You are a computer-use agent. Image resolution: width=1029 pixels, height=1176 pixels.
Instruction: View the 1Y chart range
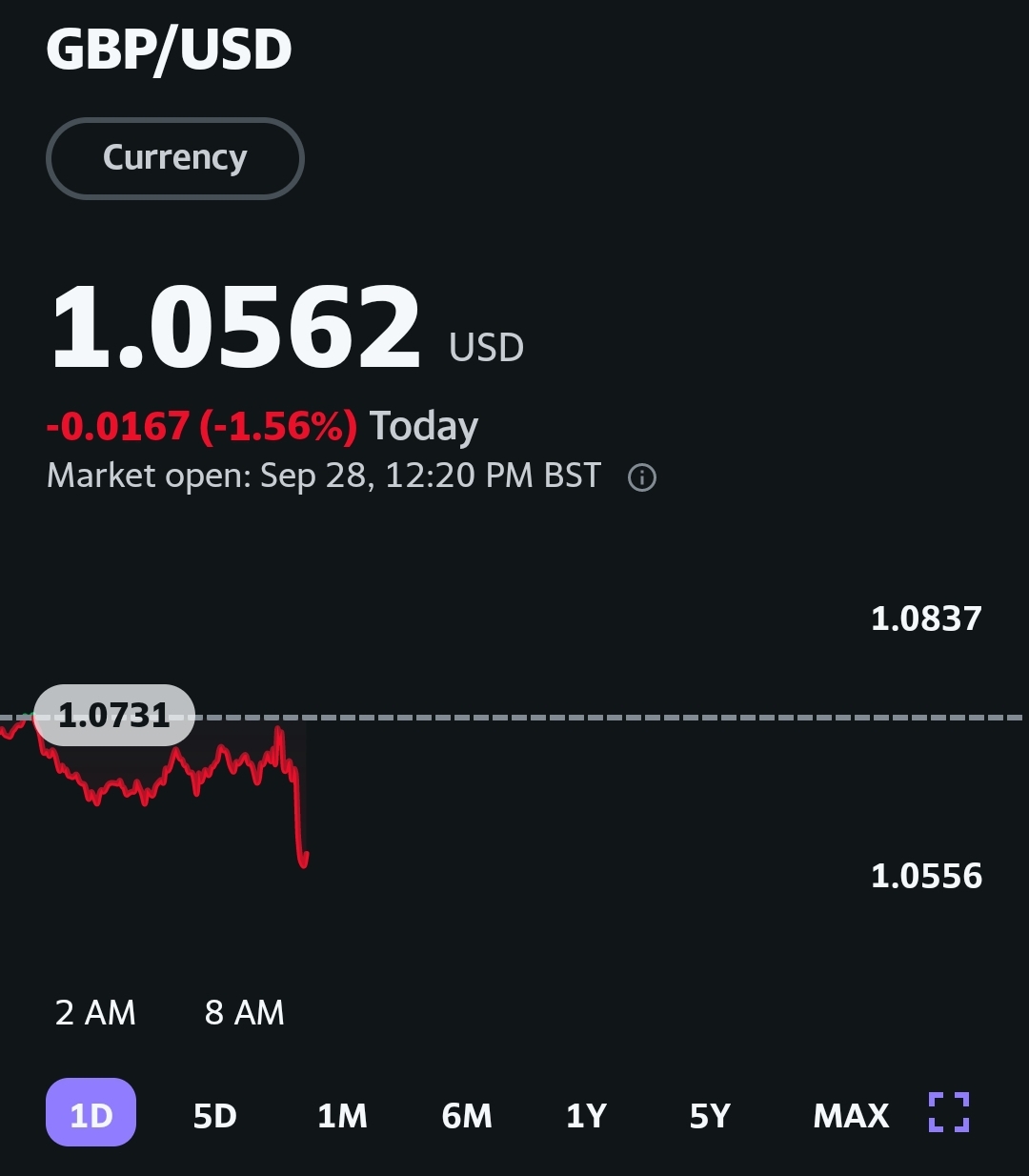(x=586, y=1115)
